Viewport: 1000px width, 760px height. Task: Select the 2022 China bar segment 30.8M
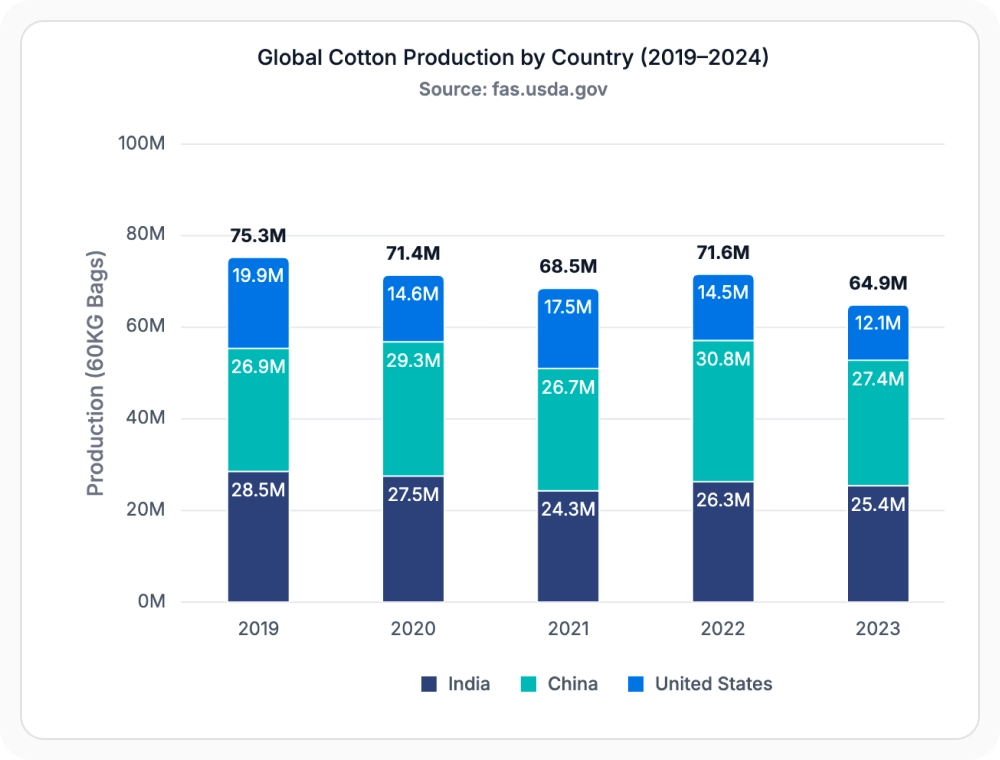[723, 411]
